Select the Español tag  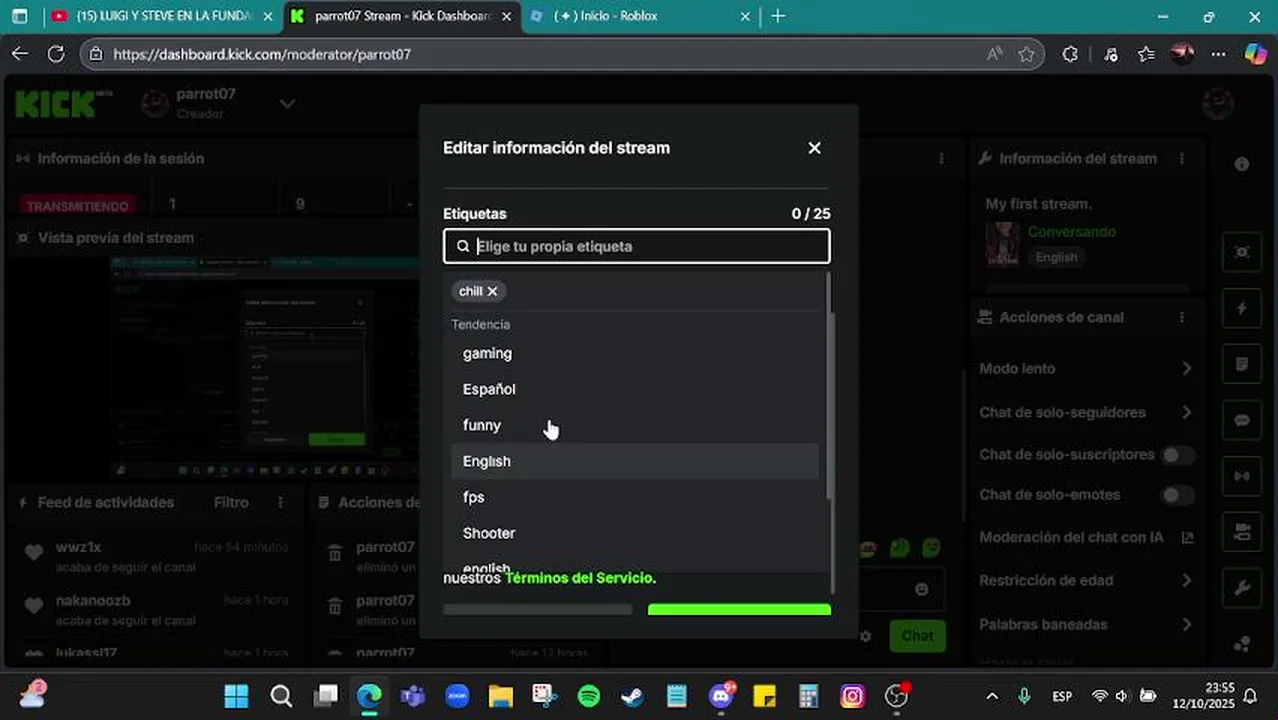pos(634,389)
